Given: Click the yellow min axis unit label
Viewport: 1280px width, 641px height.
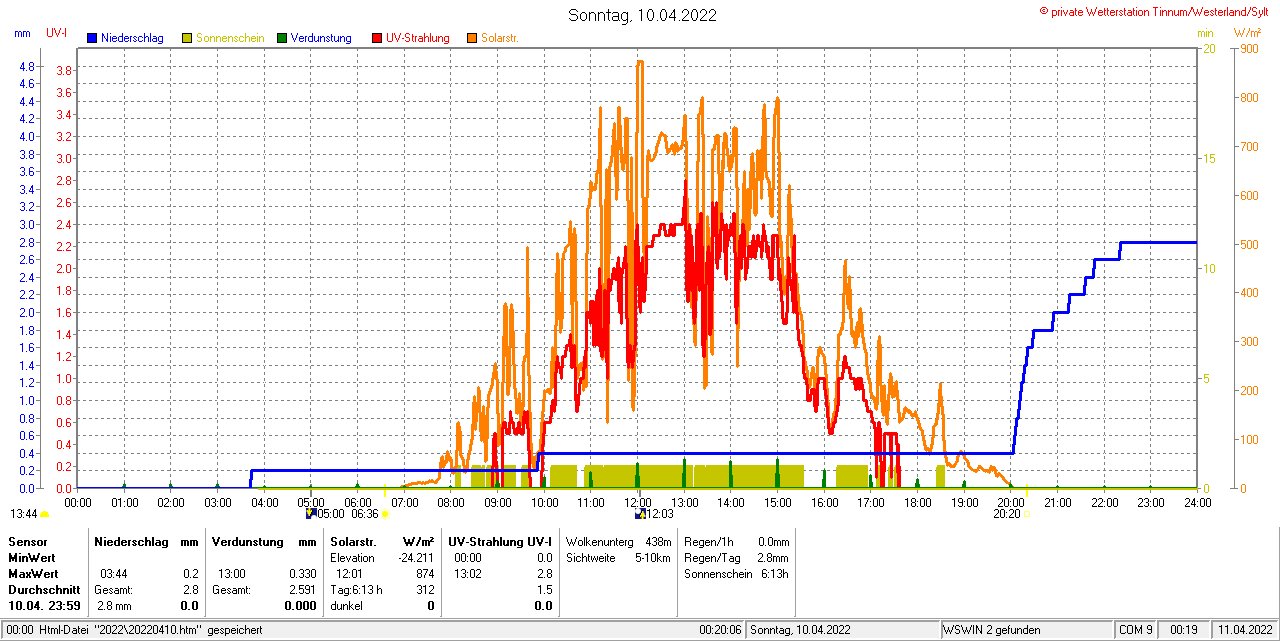Looking at the screenshot, I should [x=1205, y=33].
